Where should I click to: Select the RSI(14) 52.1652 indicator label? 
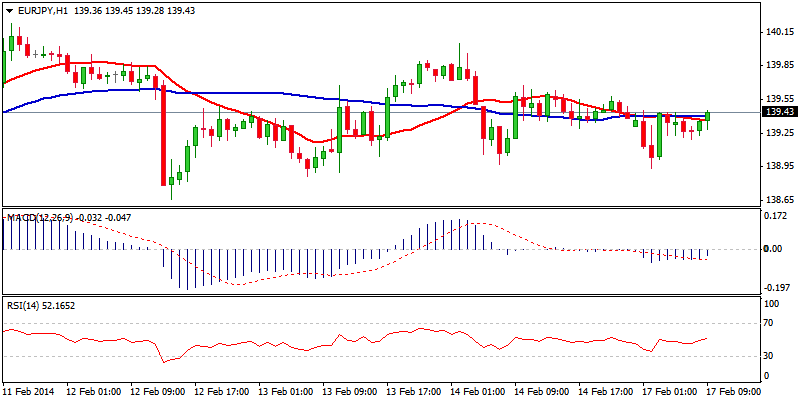point(43,306)
